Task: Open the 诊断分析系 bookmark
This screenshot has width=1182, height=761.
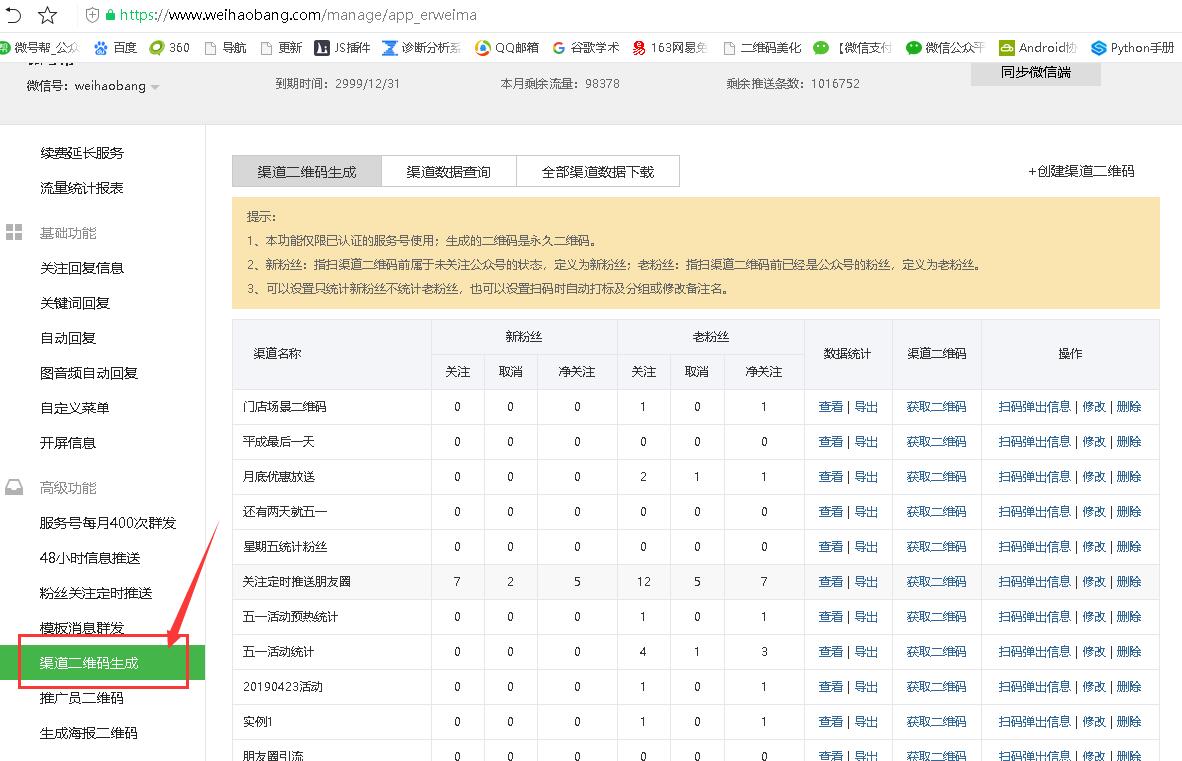Action: pyautogui.click(x=421, y=47)
